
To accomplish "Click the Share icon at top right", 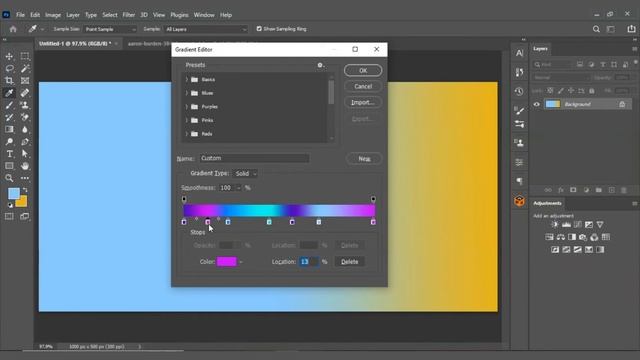I will (631, 29).
